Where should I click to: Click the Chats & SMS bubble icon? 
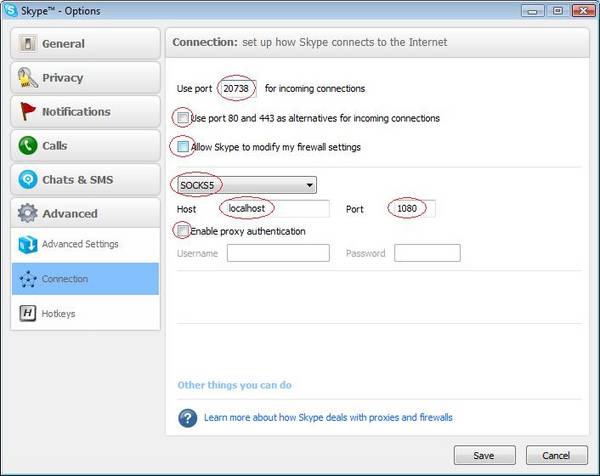[x=28, y=179]
